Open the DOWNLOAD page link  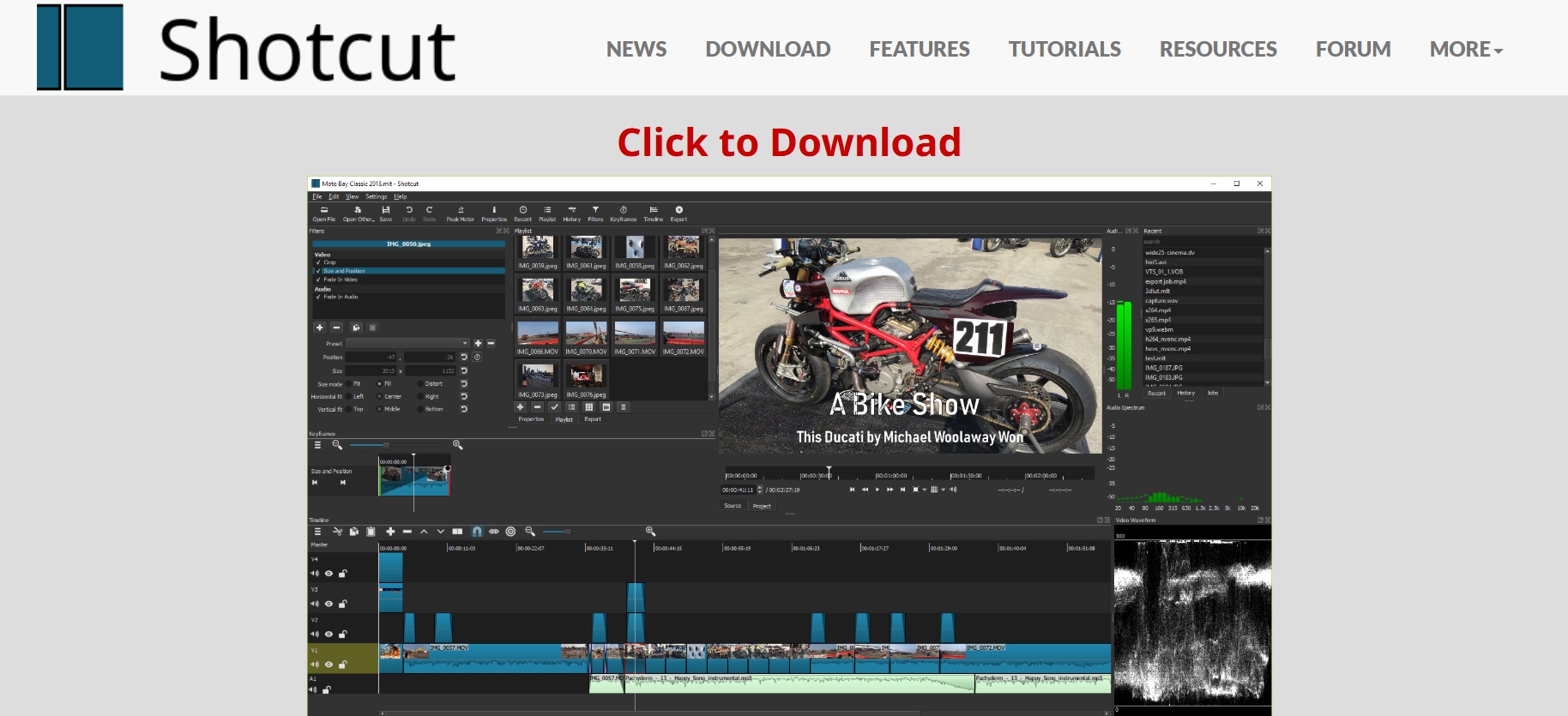pyautogui.click(x=768, y=50)
